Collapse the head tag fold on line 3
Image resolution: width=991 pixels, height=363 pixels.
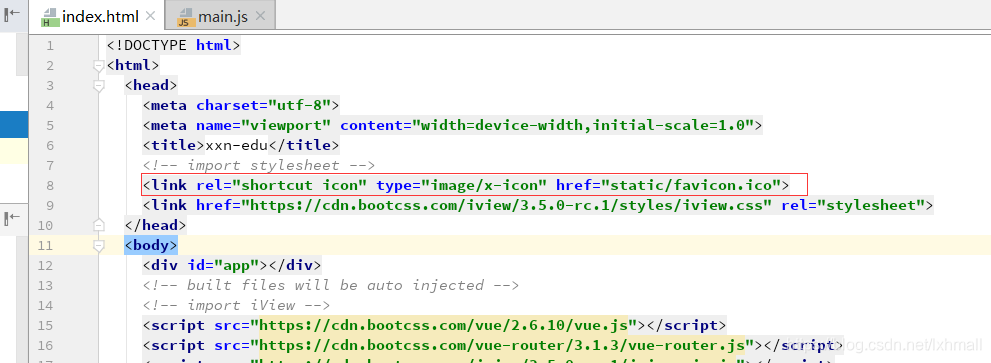click(98, 85)
